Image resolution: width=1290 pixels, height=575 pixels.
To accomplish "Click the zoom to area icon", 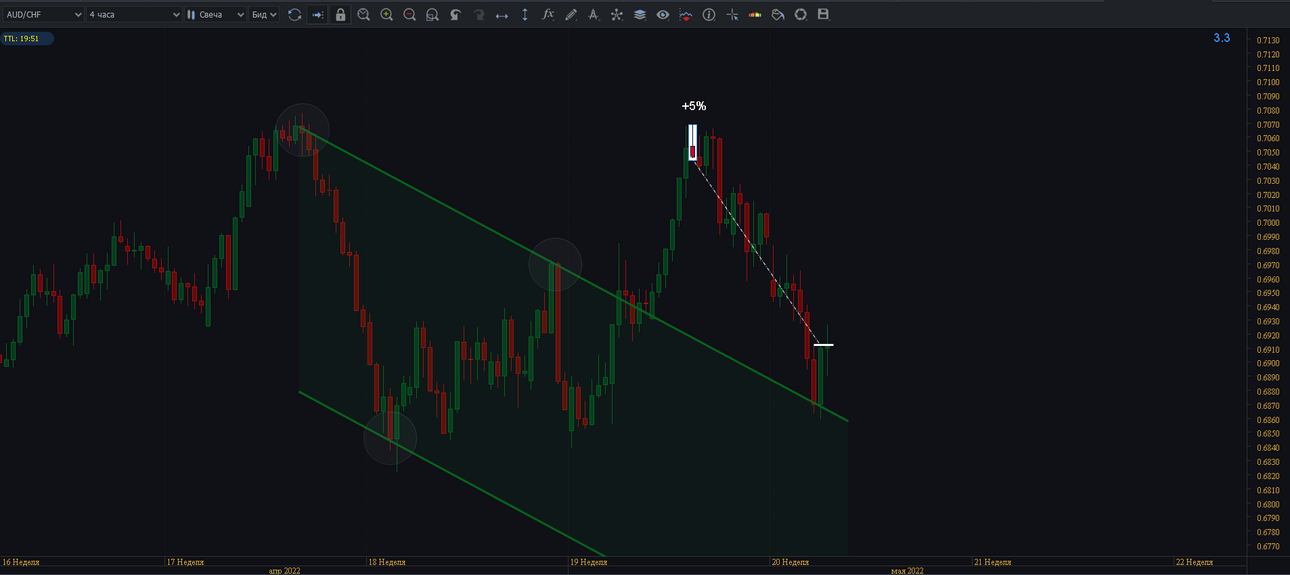I will coord(432,15).
